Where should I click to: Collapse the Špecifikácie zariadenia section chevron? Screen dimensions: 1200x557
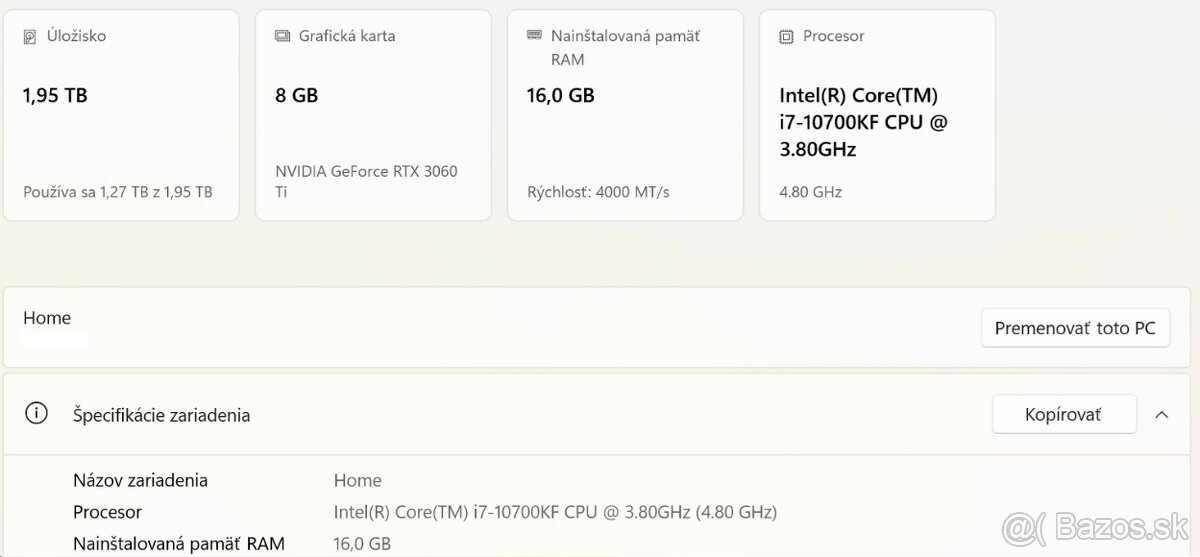(x=1161, y=414)
